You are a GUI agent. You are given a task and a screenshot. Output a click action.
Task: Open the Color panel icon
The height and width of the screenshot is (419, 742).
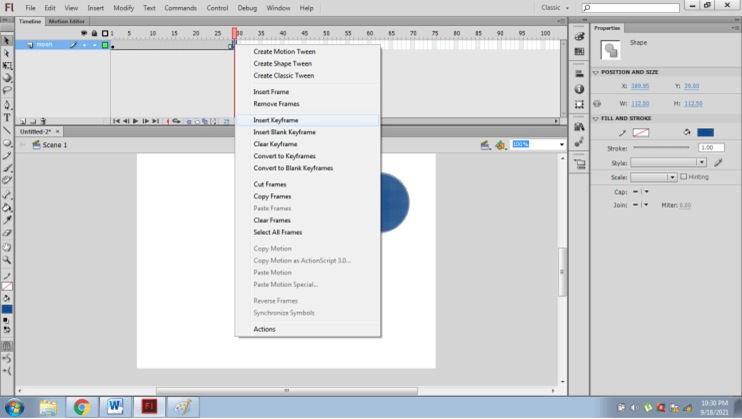pyautogui.click(x=579, y=36)
